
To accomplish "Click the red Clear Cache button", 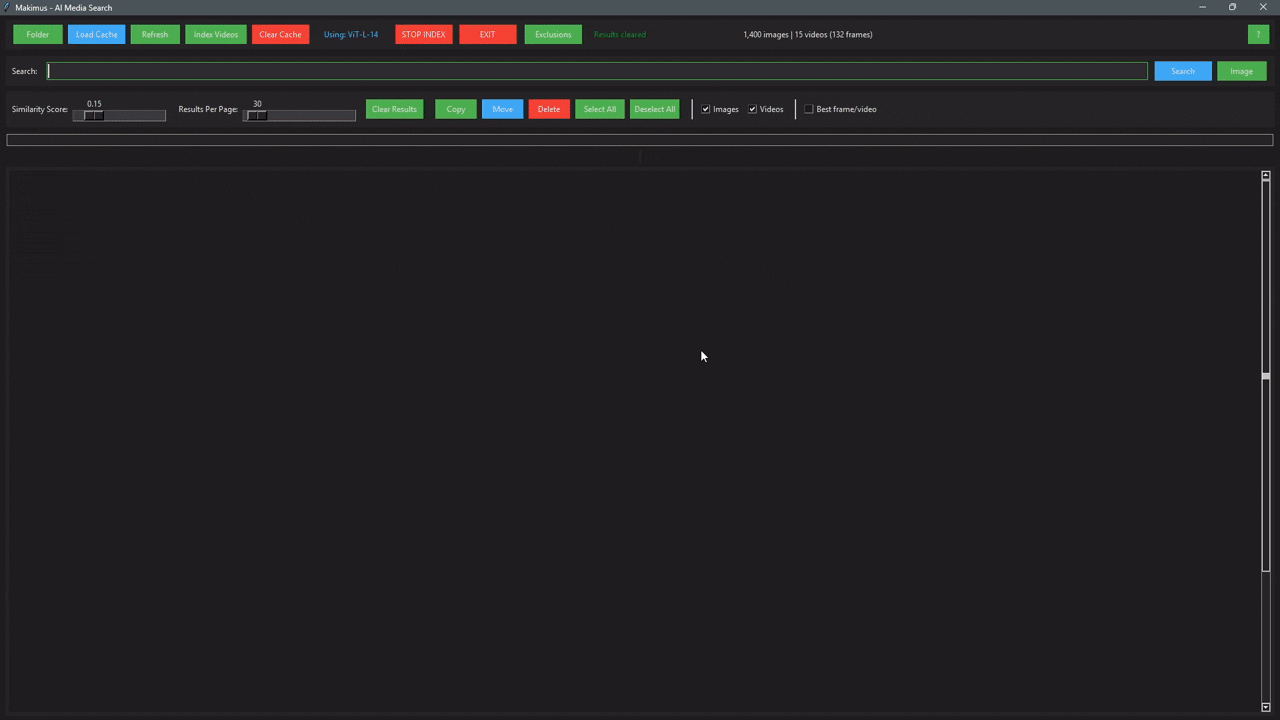I will click(x=280, y=34).
